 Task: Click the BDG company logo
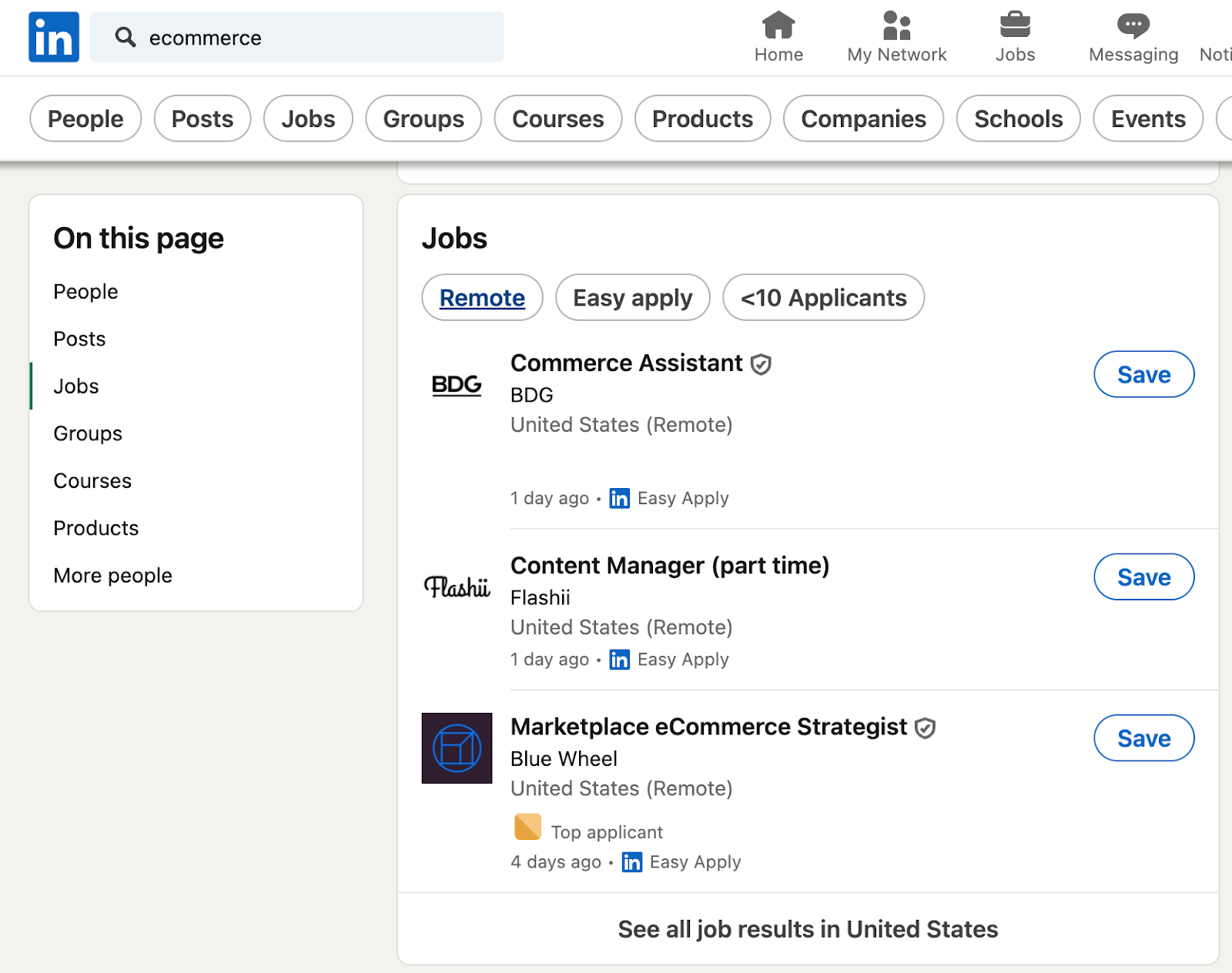[457, 384]
